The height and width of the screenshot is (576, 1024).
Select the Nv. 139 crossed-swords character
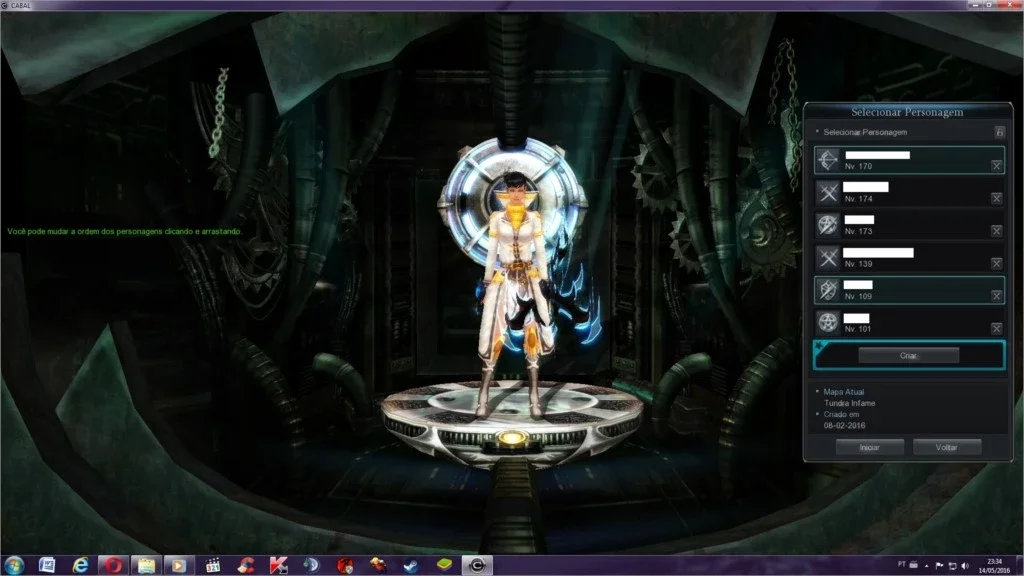(909, 257)
